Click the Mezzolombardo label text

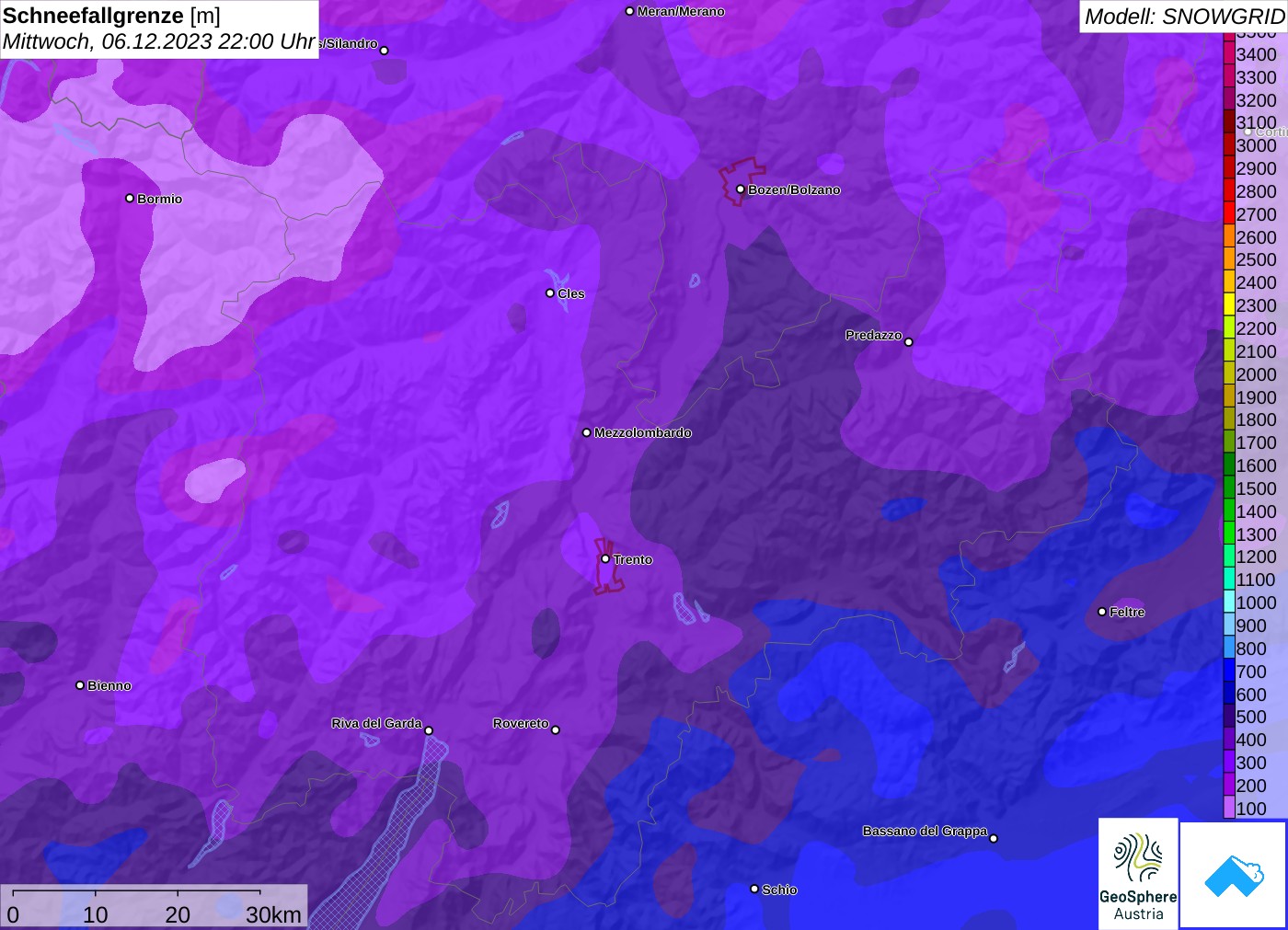pyautogui.click(x=643, y=432)
